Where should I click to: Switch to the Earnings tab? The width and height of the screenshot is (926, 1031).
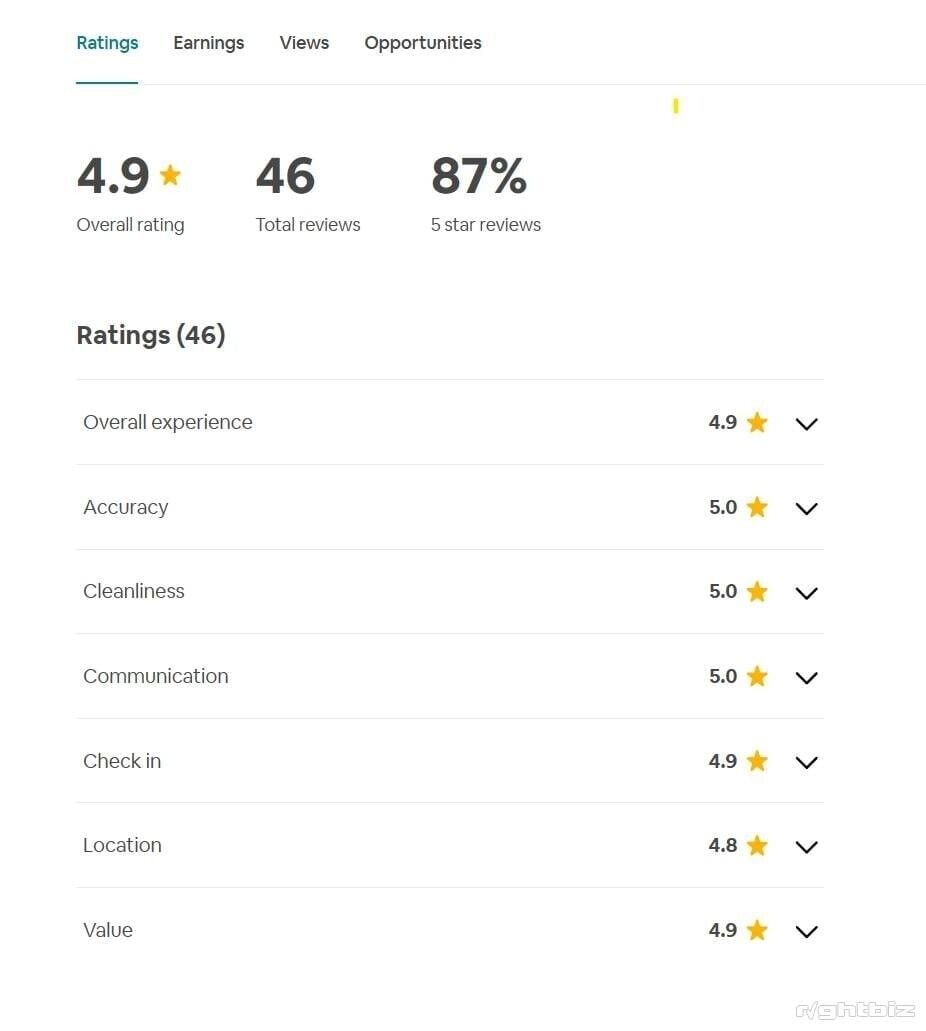[x=208, y=43]
